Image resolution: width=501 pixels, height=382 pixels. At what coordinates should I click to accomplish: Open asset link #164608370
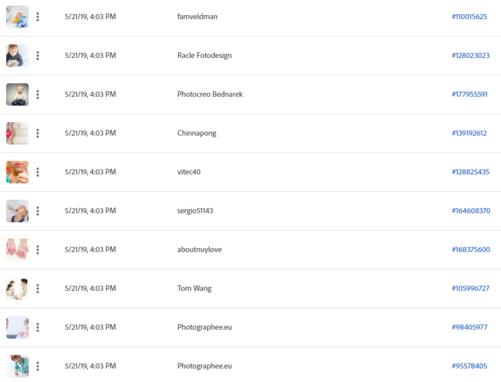tap(471, 211)
